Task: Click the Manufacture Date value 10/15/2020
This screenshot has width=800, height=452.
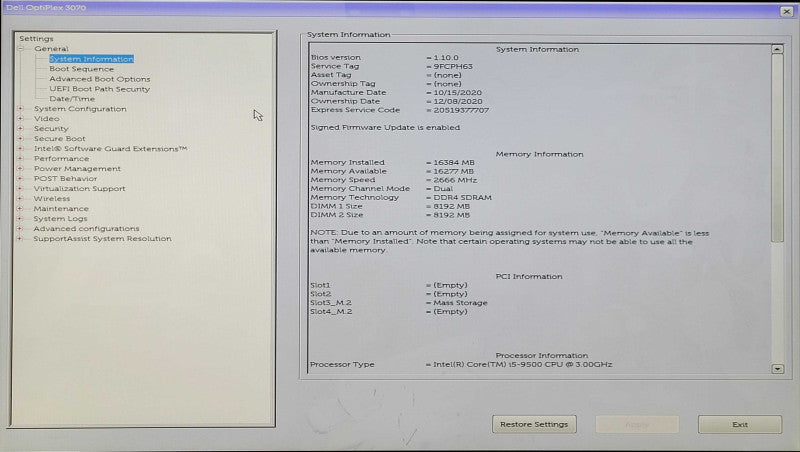Action: click(x=457, y=93)
